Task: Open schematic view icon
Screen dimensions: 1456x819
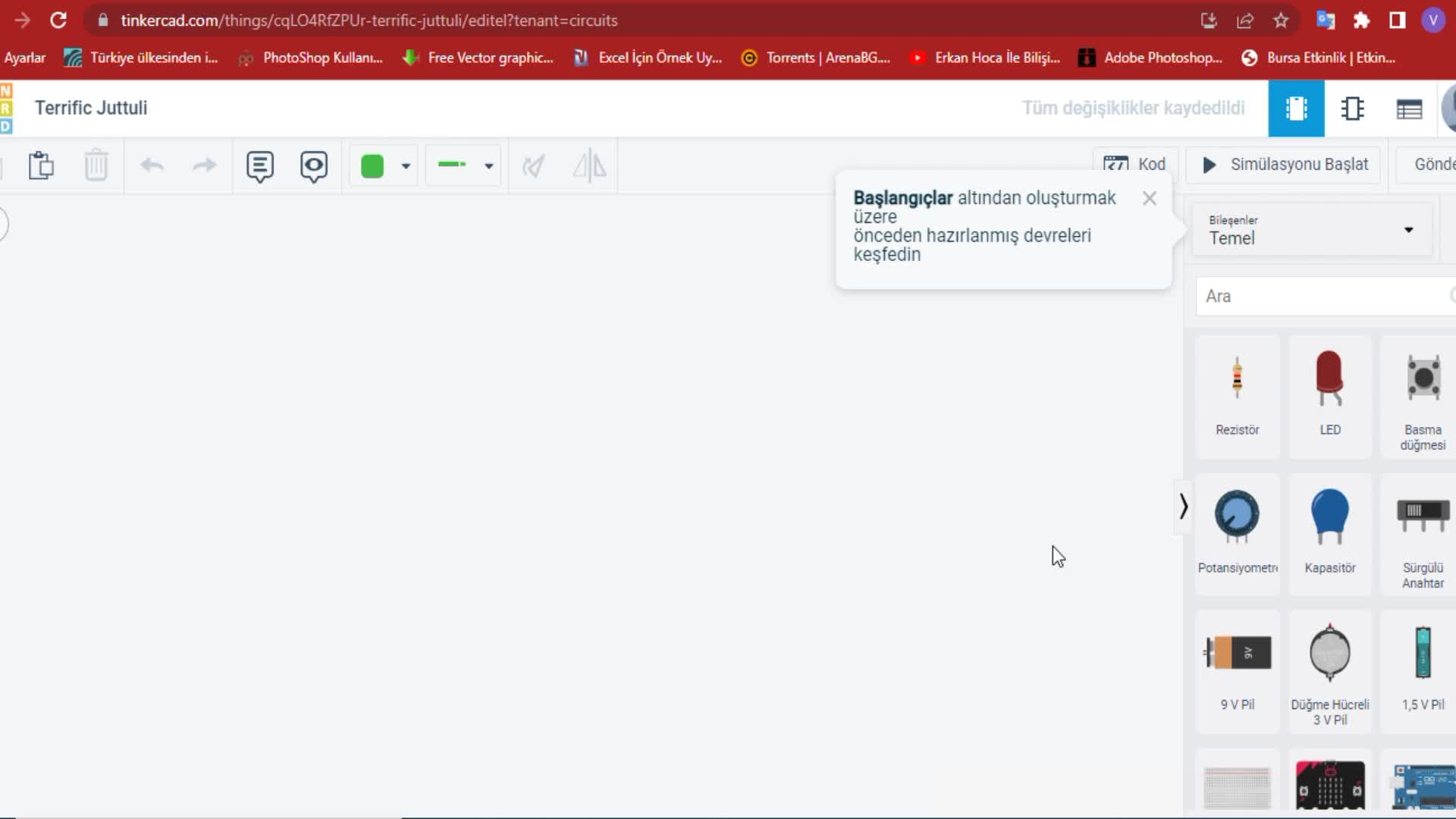Action: point(1352,108)
